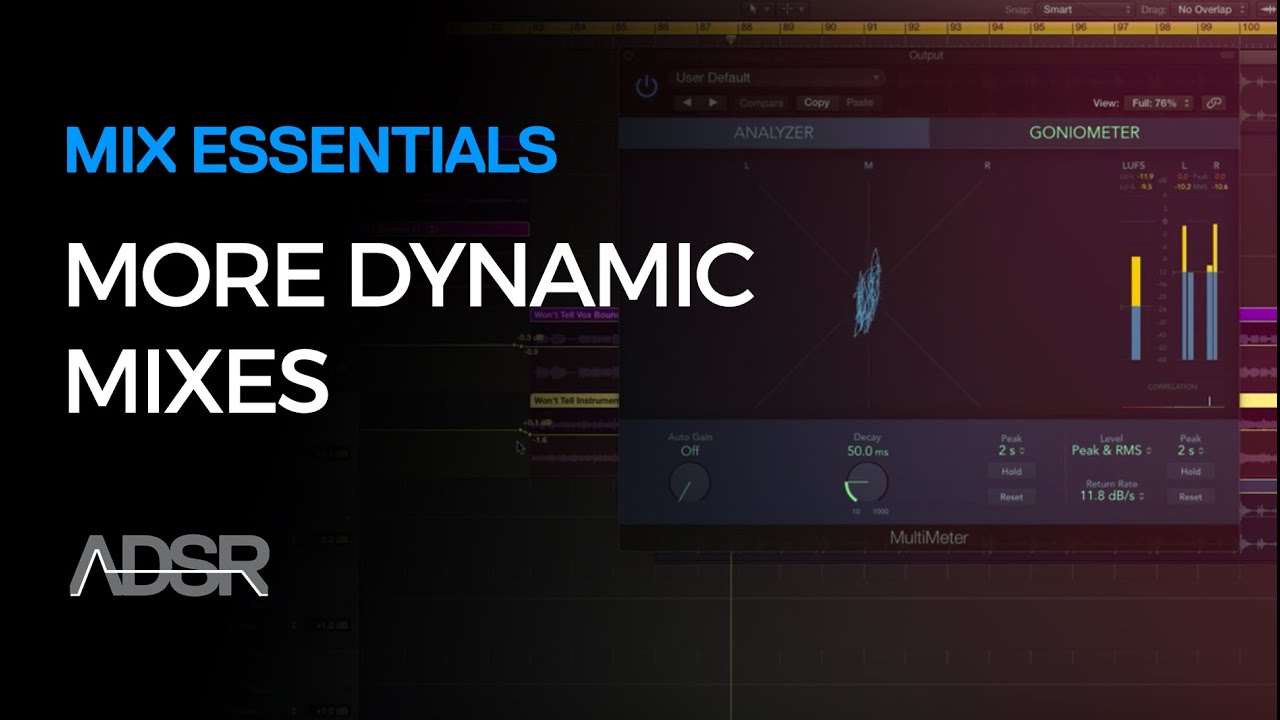Open the View Full 76% size dropdown
The height and width of the screenshot is (720, 1280).
[1158, 103]
